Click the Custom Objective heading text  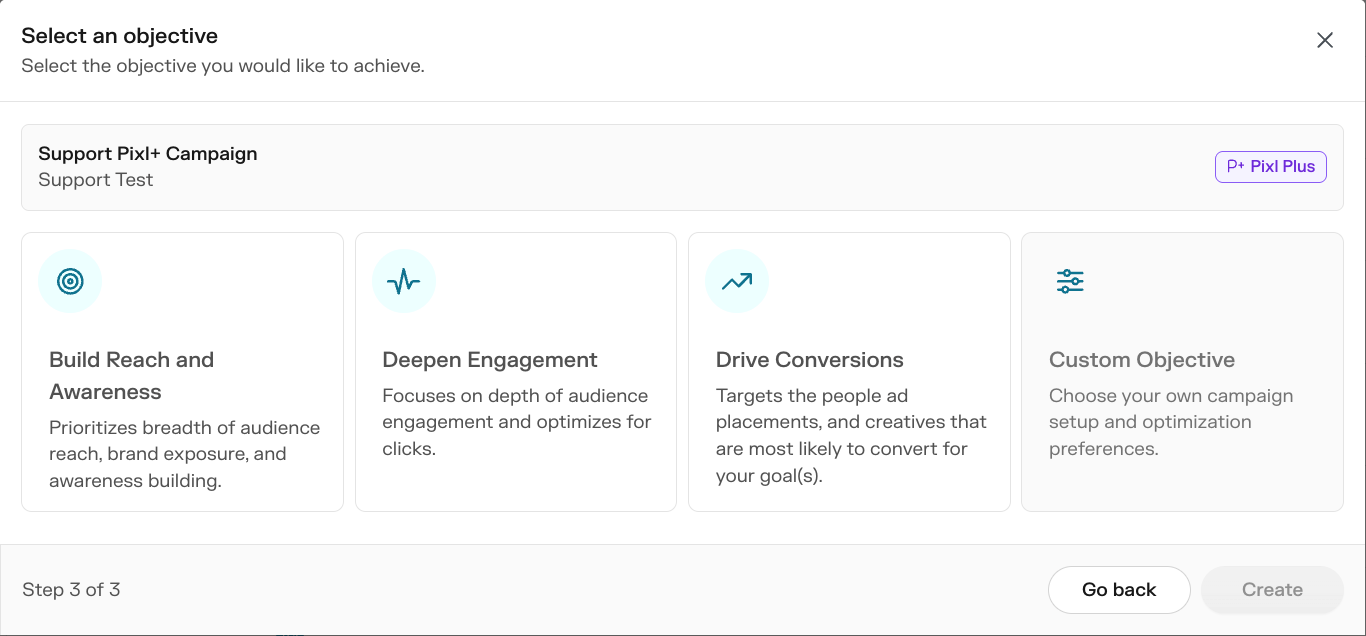click(1142, 360)
